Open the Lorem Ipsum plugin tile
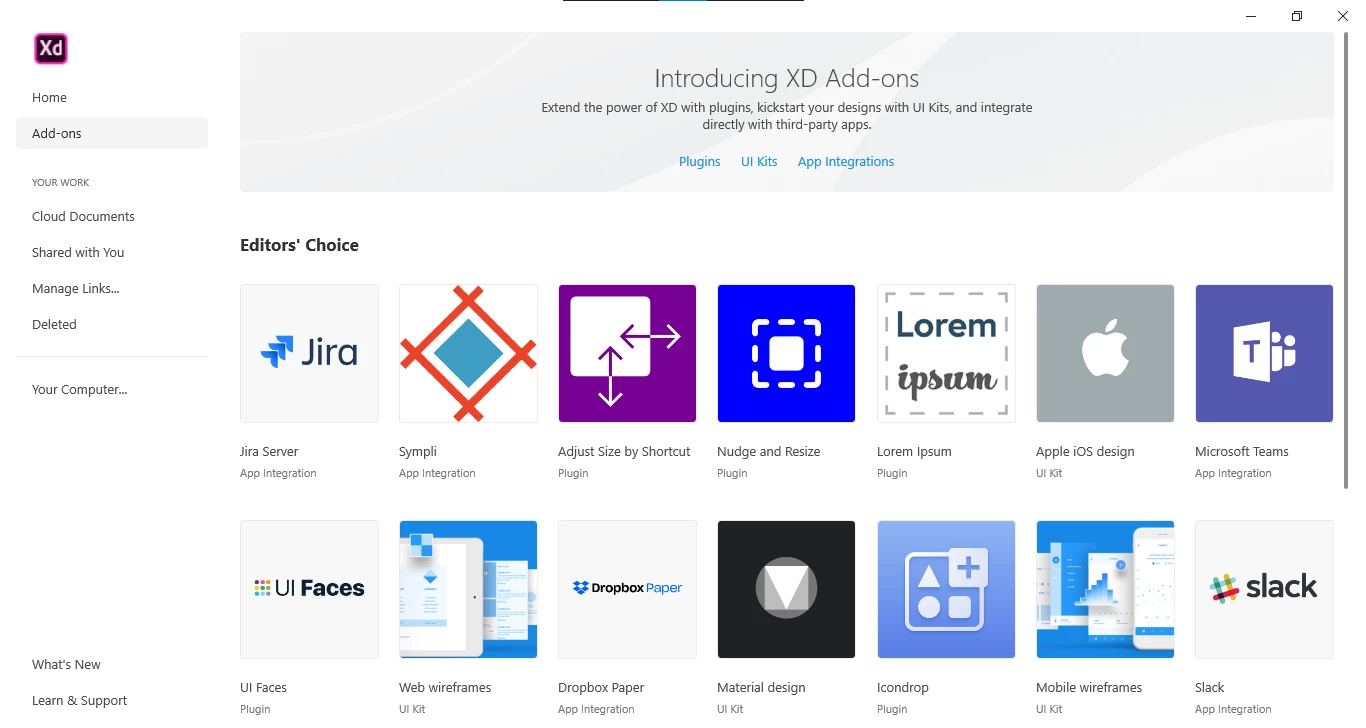Screen dimensions: 1366x728 946,353
